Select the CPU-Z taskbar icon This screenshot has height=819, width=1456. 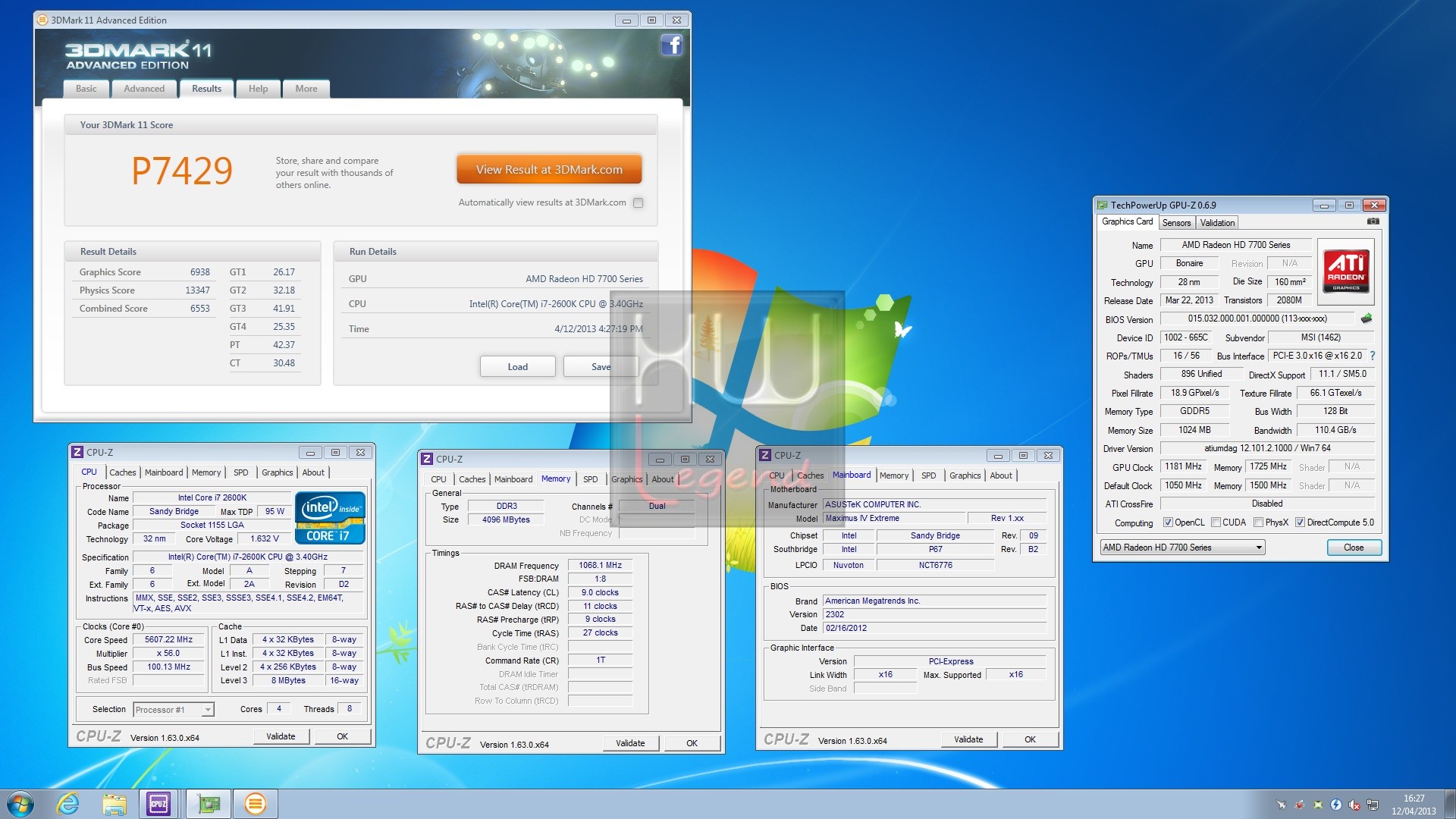(x=158, y=804)
